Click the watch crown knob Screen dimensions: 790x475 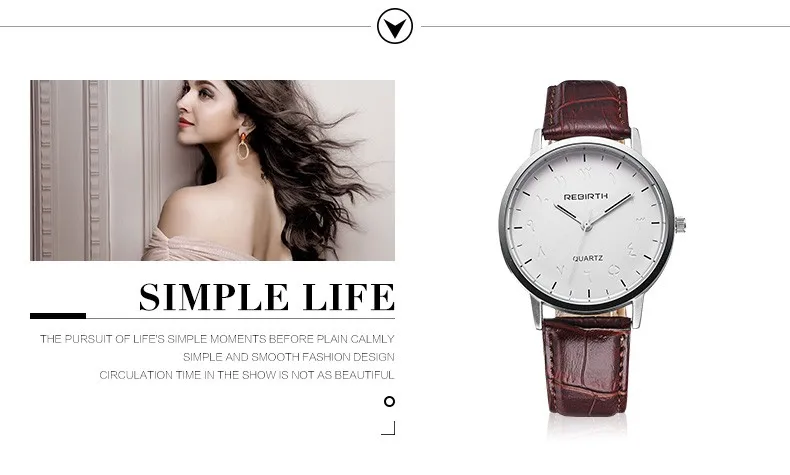[x=680, y=224]
